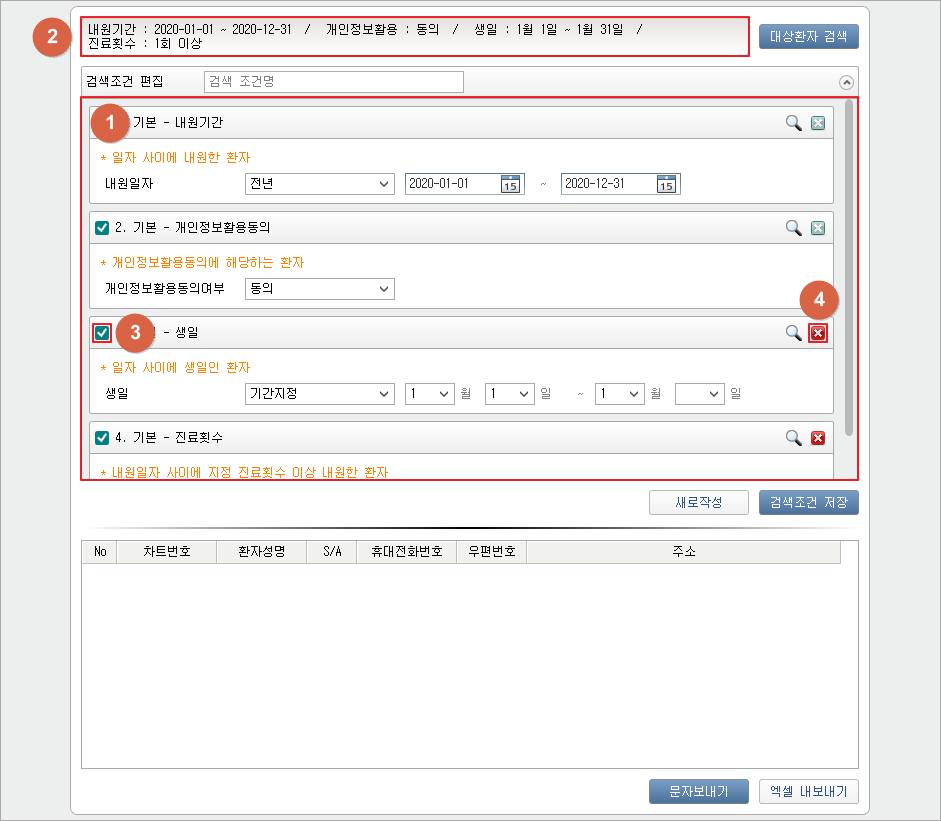
Task: Delete the 개인정보활용동의 condition with X icon
Action: coord(818,228)
